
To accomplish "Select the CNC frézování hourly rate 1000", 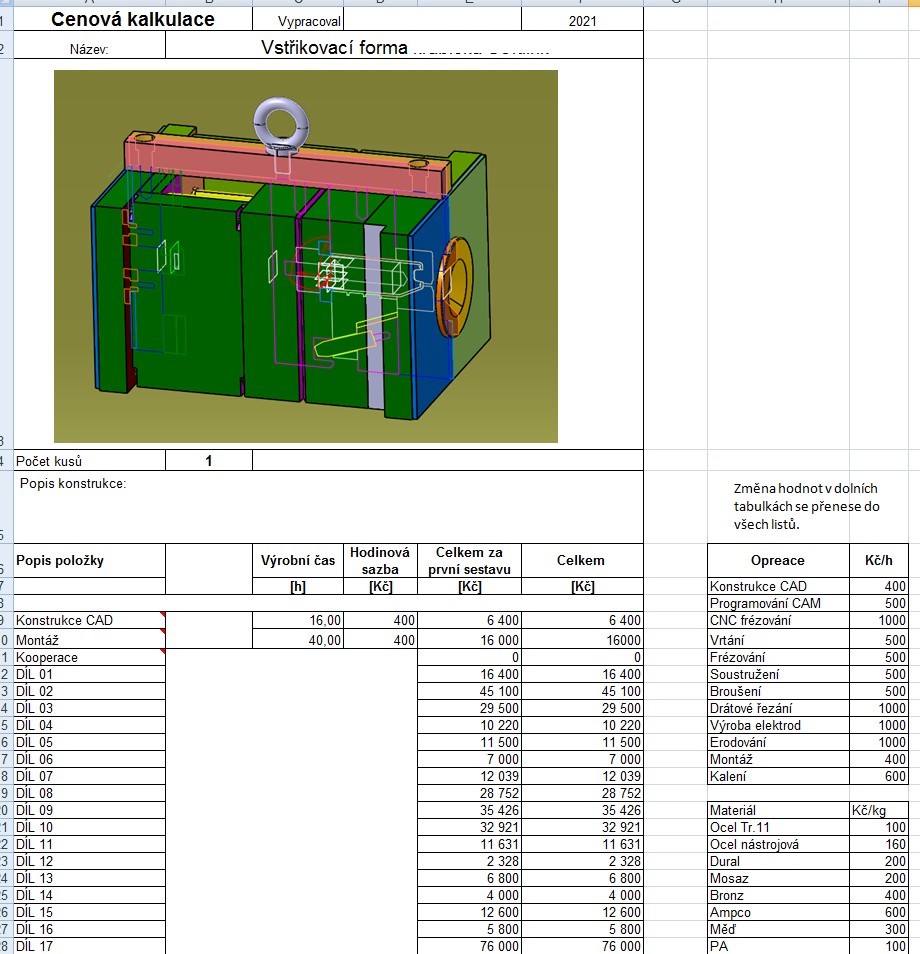I will point(880,621).
